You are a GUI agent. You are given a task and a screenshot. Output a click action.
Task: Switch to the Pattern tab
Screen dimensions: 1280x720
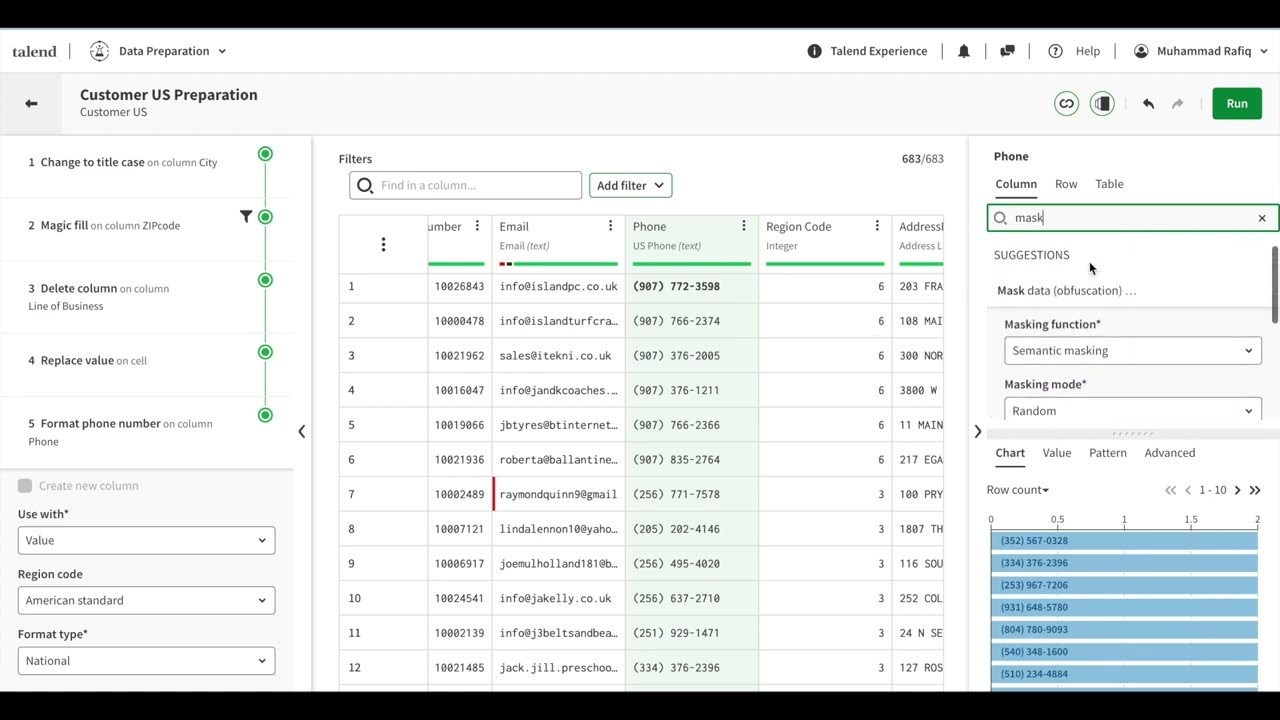(x=1107, y=452)
